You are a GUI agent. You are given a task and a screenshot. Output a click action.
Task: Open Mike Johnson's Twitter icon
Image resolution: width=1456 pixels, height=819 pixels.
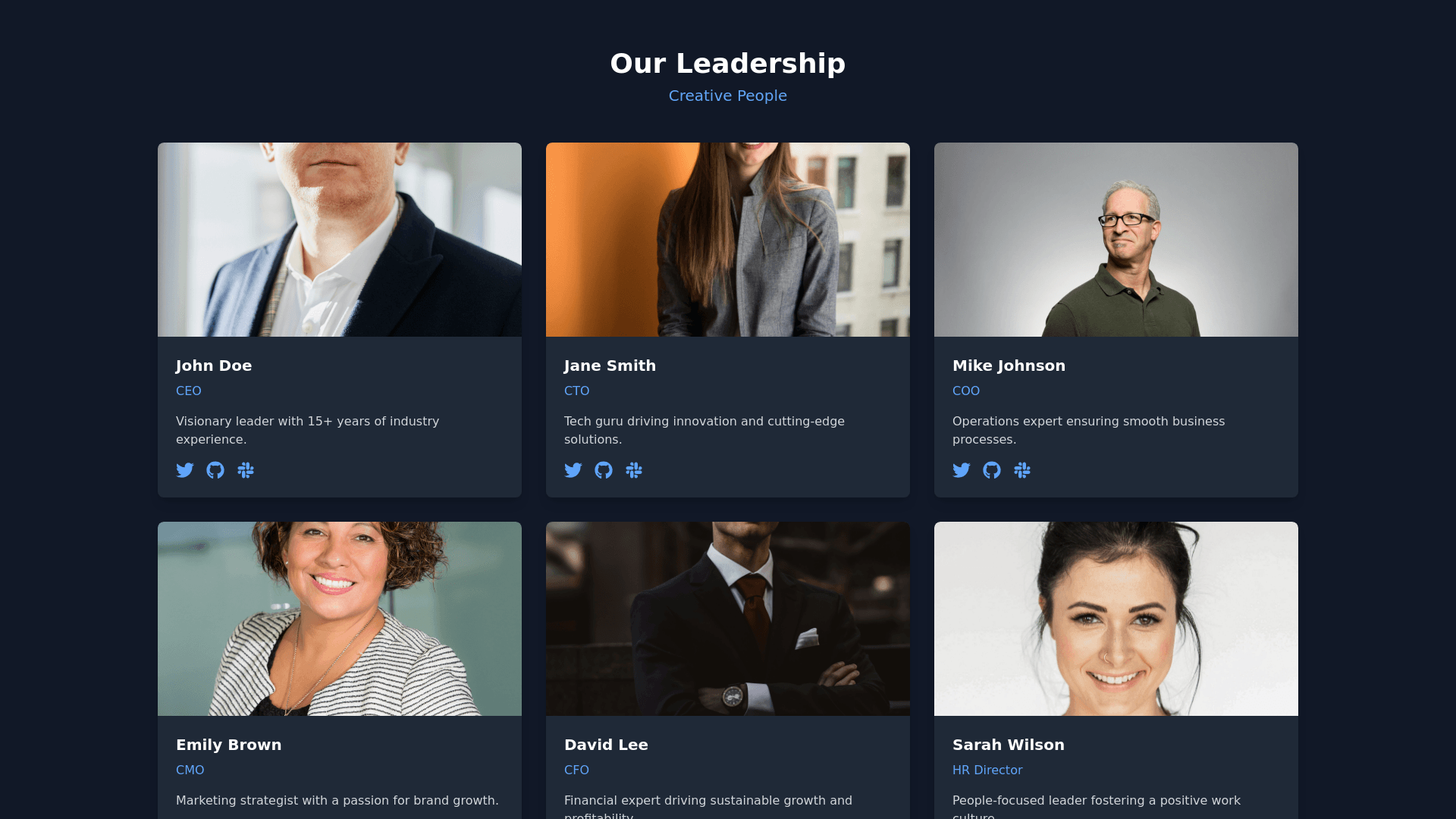point(962,470)
